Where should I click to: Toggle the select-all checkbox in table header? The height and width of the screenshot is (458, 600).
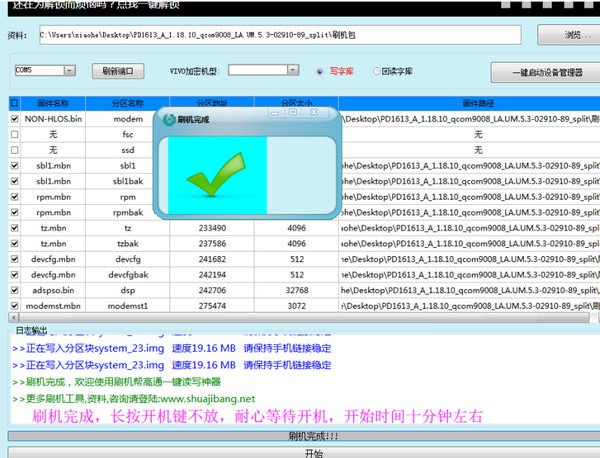(x=15, y=103)
